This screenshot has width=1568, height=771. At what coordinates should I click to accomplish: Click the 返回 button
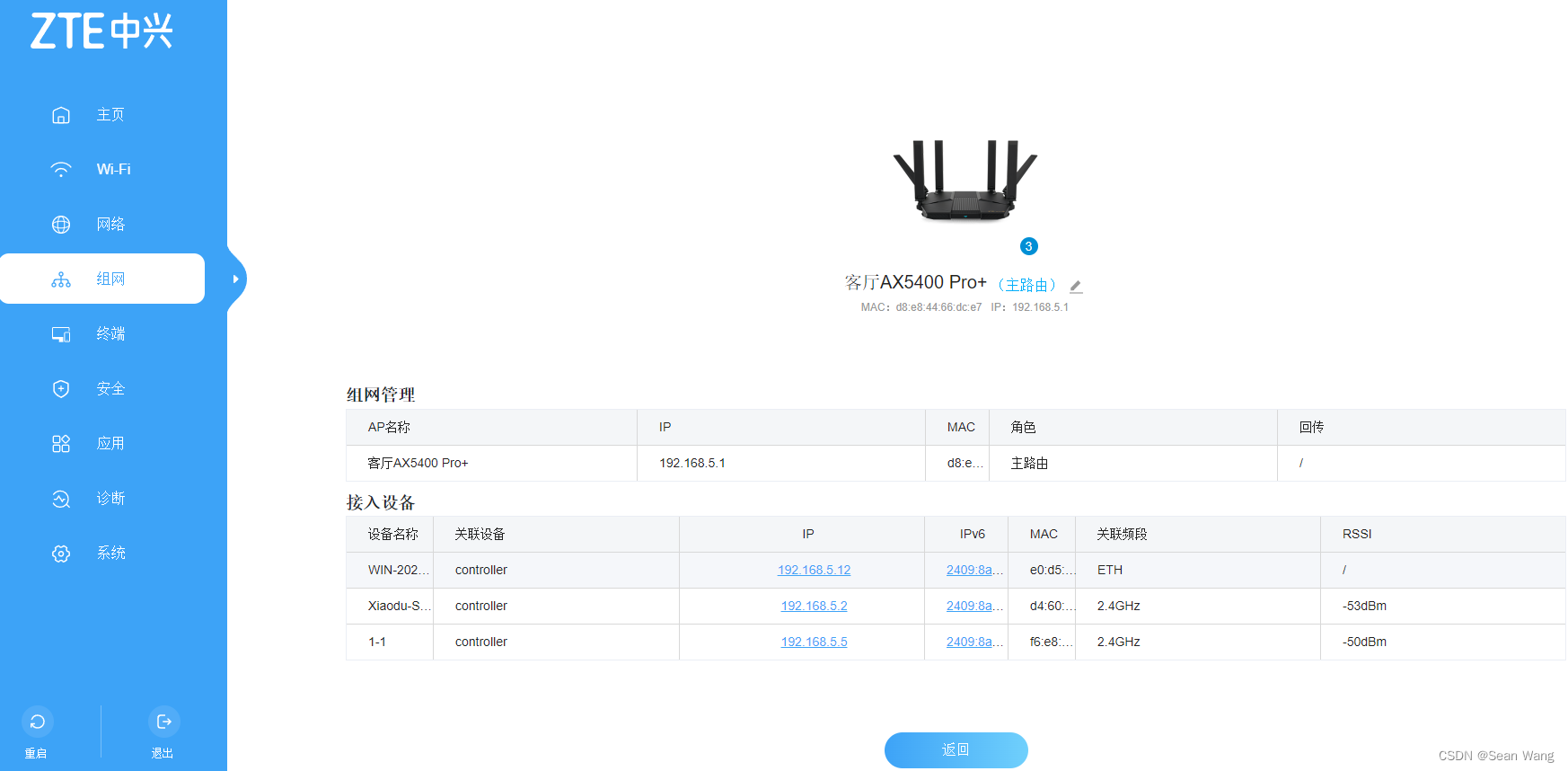pyautogui.click(x=956, y=750)
